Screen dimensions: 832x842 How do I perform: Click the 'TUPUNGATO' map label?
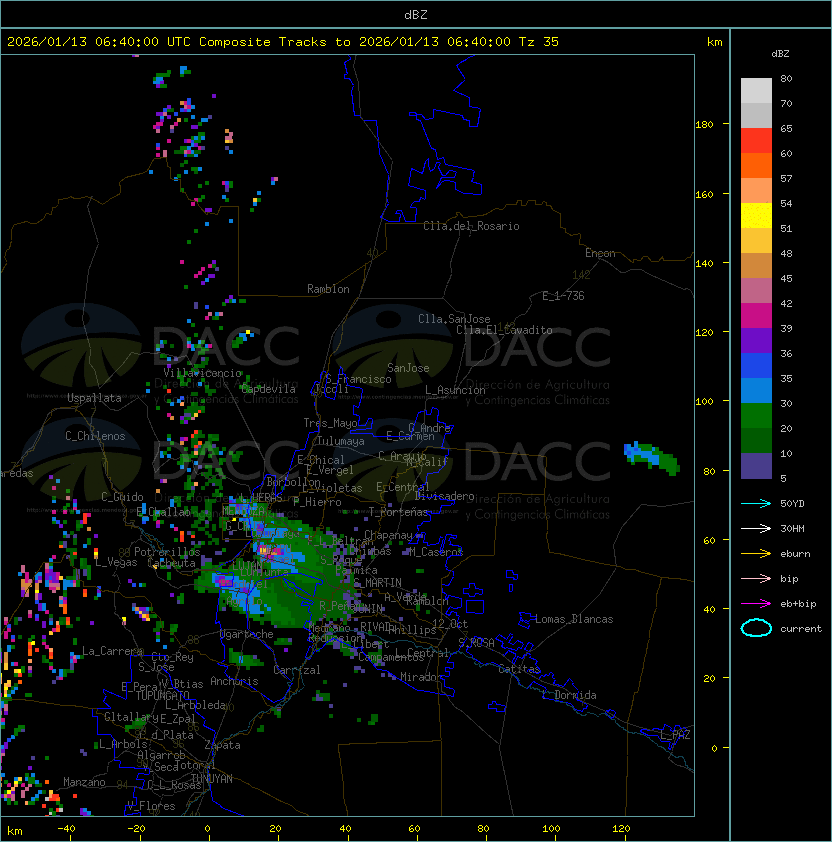pyautogui.click(x=162, y=696)
